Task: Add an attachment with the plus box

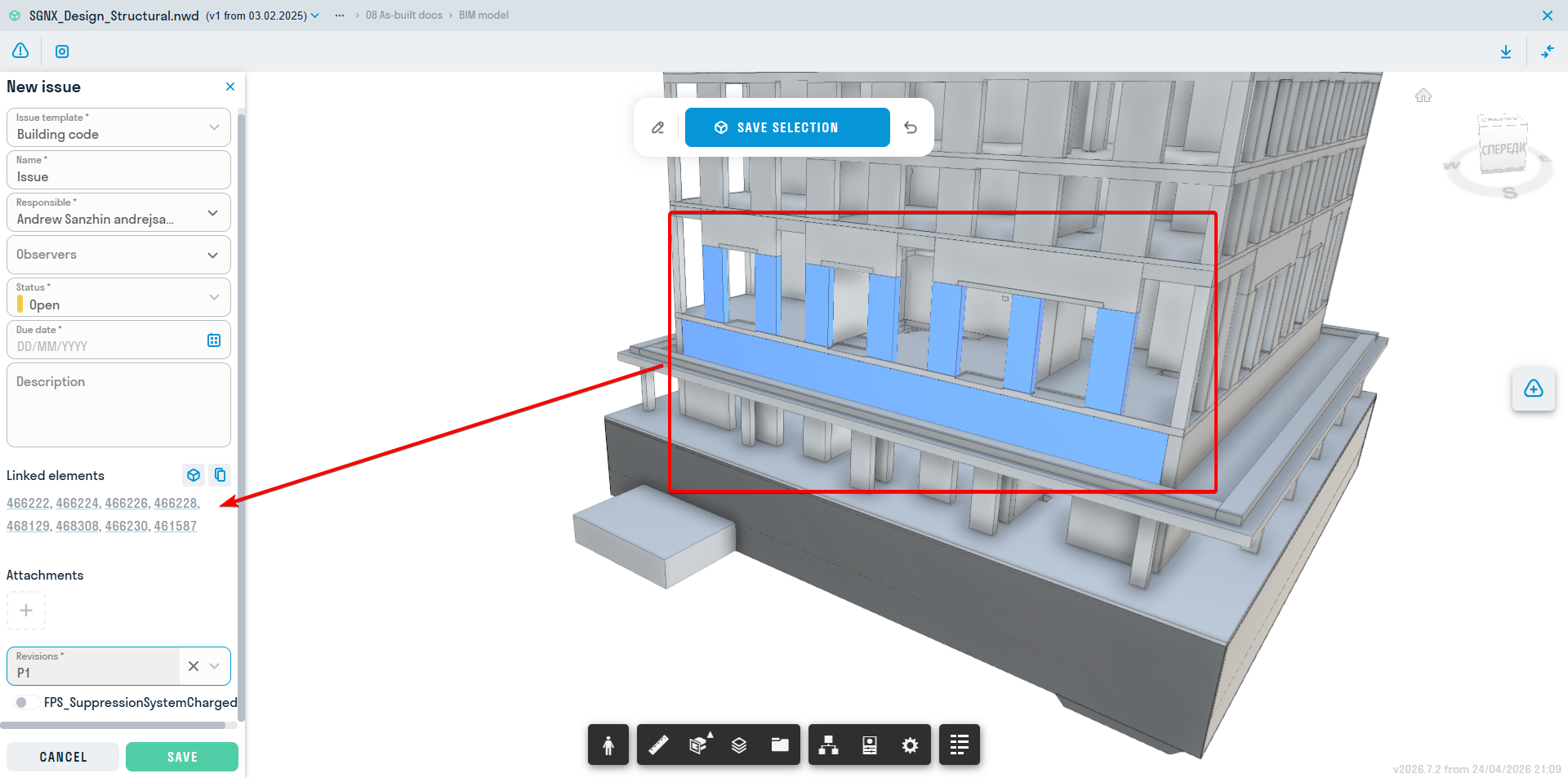Action: click(x=26, y=611)
